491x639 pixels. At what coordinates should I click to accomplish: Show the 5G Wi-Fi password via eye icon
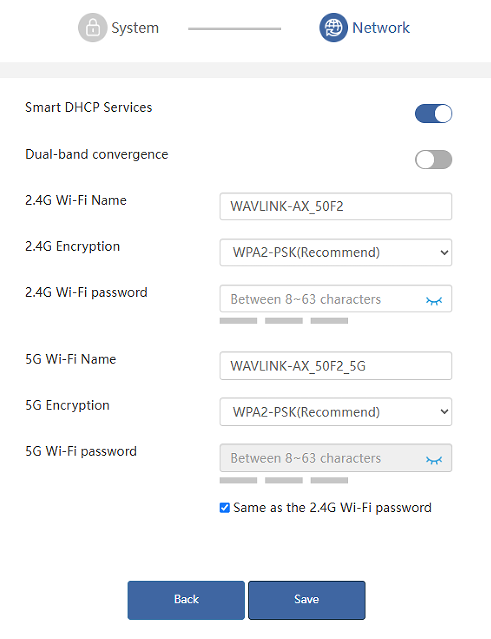[x=434, y=460]
